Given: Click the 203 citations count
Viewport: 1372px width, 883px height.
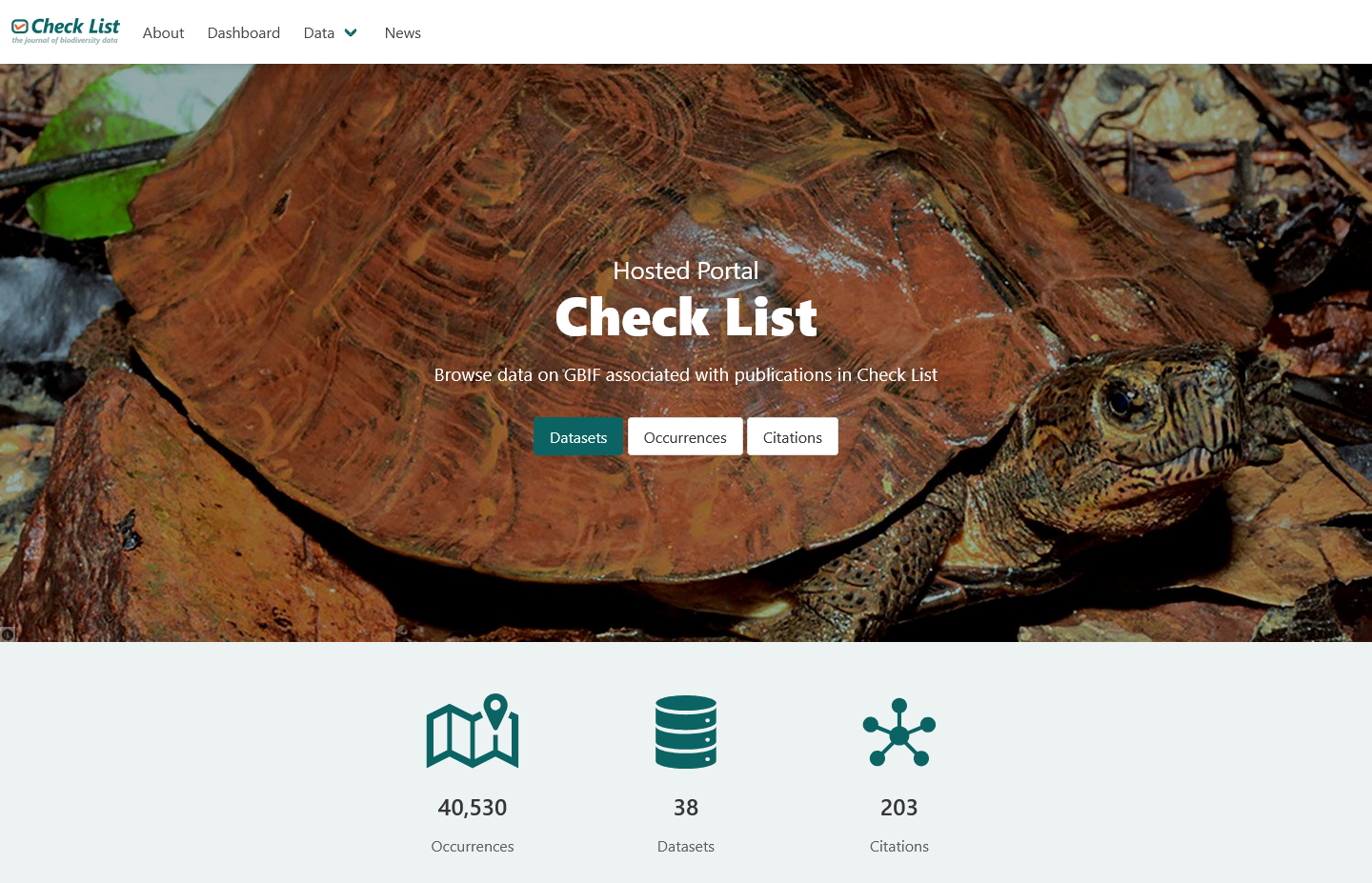Looking at the screenshot, I should coord(899,808).
